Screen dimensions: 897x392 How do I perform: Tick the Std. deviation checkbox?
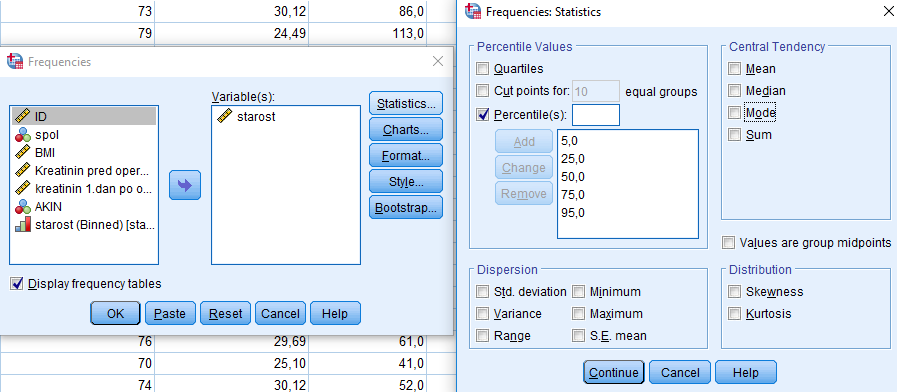tap(483, 292)
